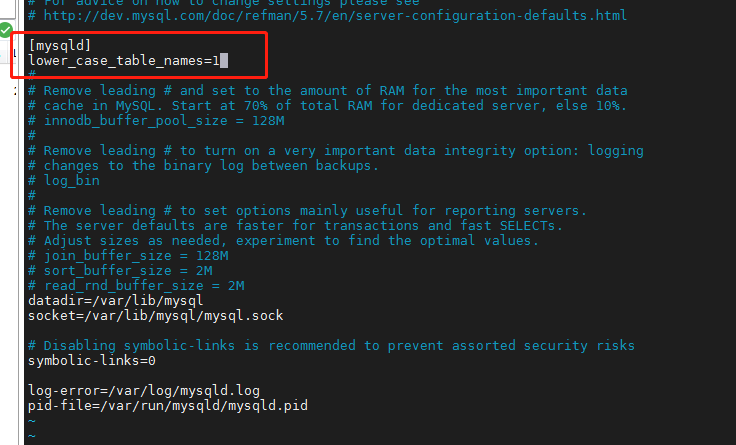Click the join_buffer_size = 128M comment line

pos(128,256)
